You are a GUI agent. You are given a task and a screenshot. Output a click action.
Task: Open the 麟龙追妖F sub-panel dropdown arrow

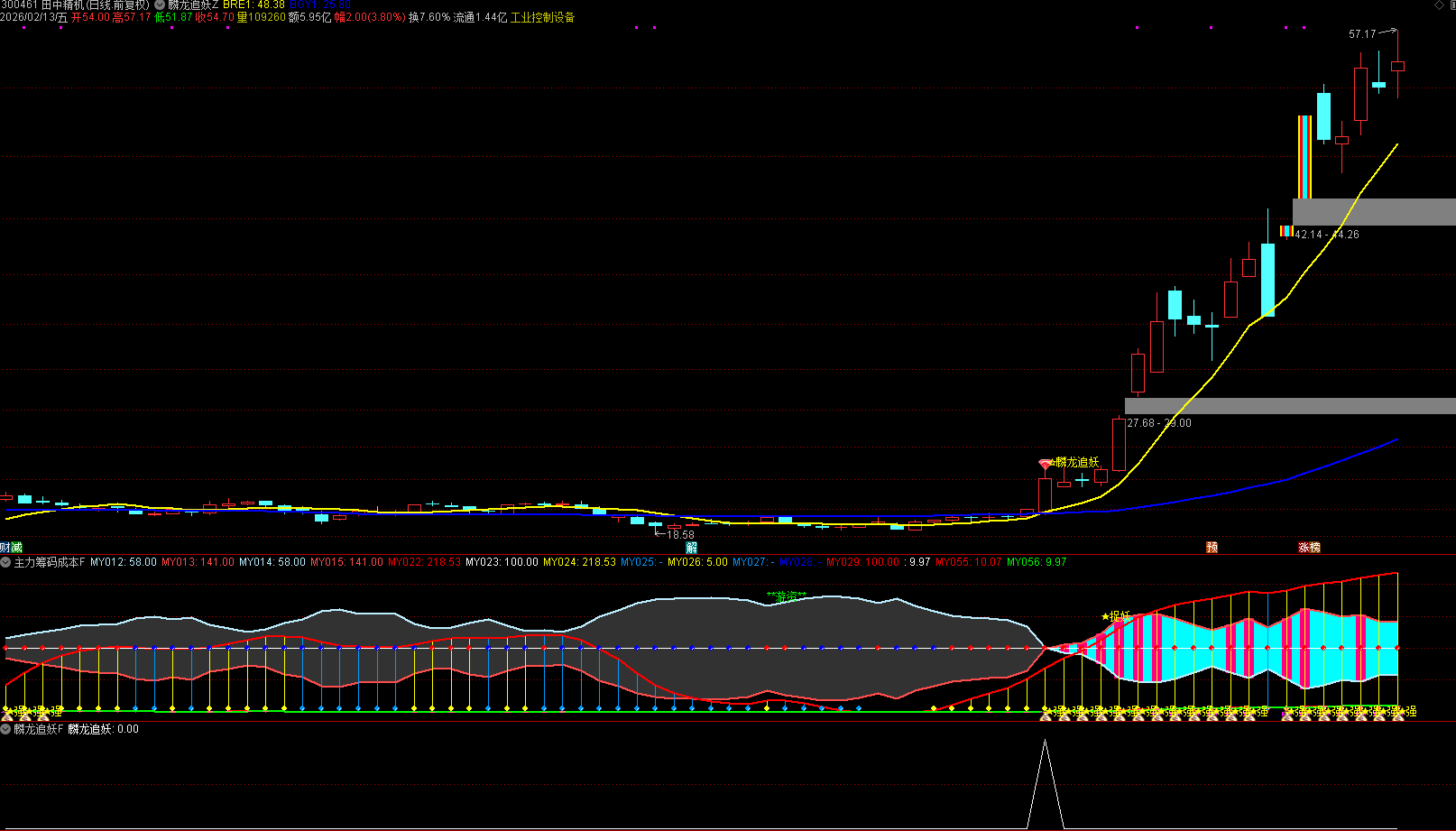(5, 729)
